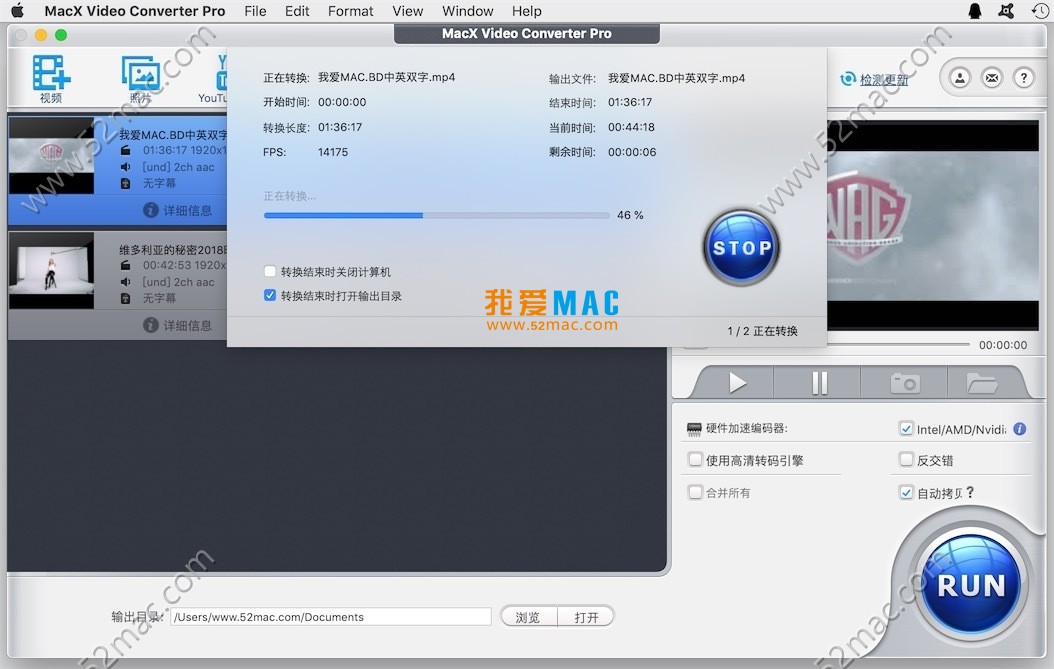Open the help question mark icon
Viewport: 1054px width, 669px height.
pyautogui.click(x=1024, y=78)
